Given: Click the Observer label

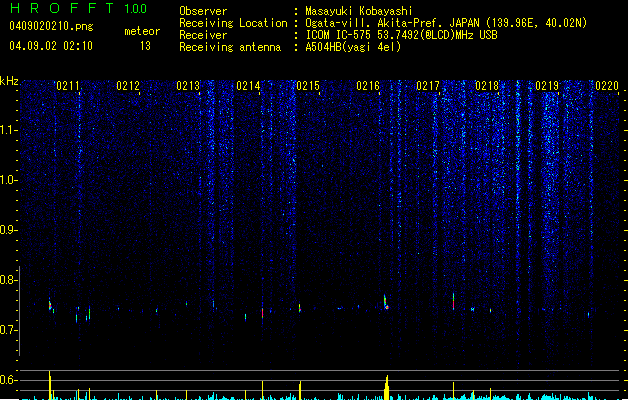Looking at the screenshot, I should [x=203, y=11].
